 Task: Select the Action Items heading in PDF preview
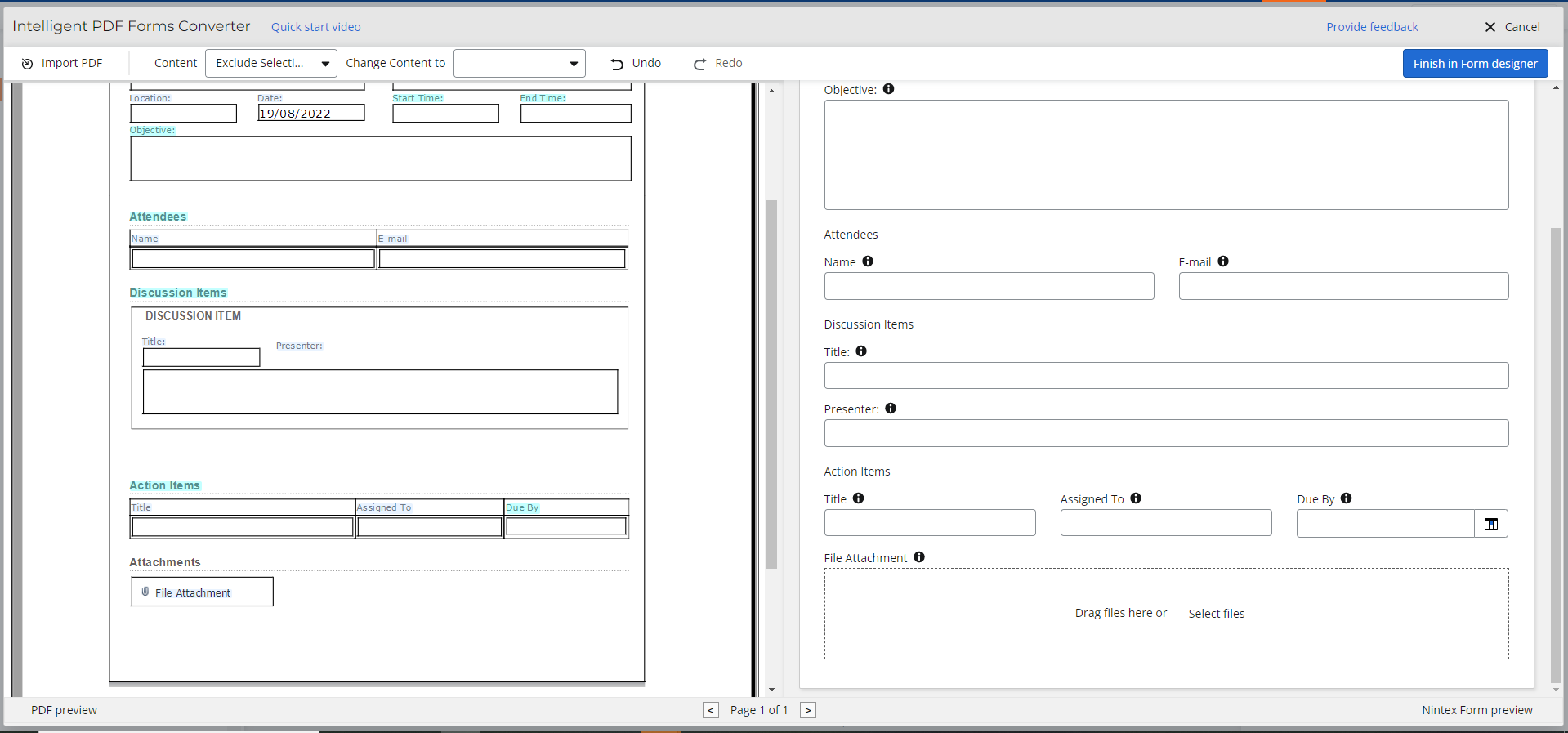pyautogui.click(x=164, y=485)
